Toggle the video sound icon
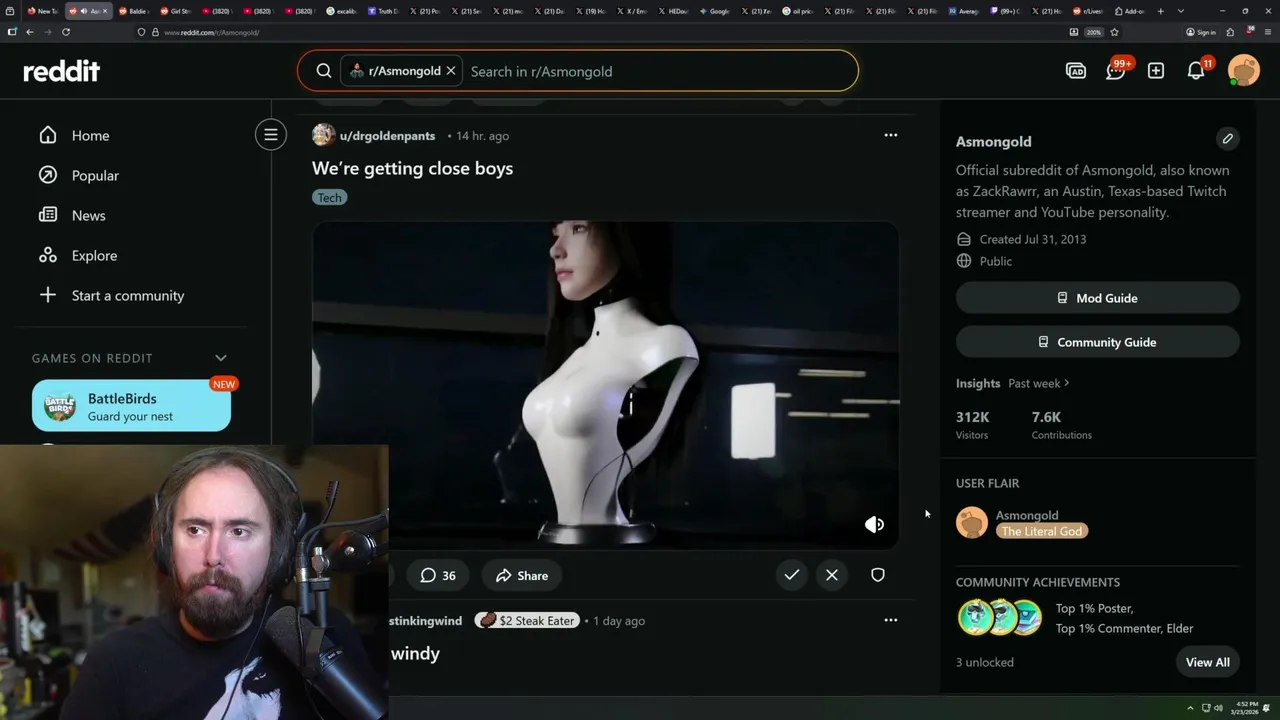The image size is (1280, 720). (x=874, y=525)
